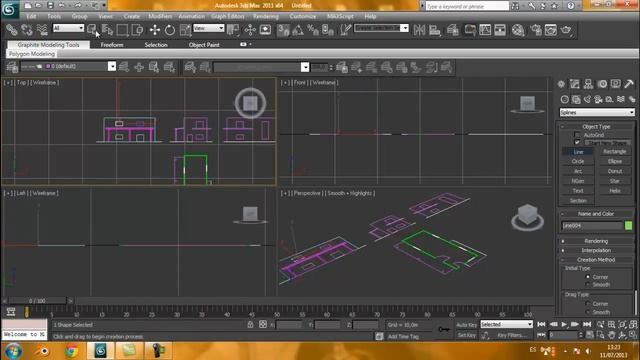Toggle Window/Crossing selection mode

click(x=138, y=30)
